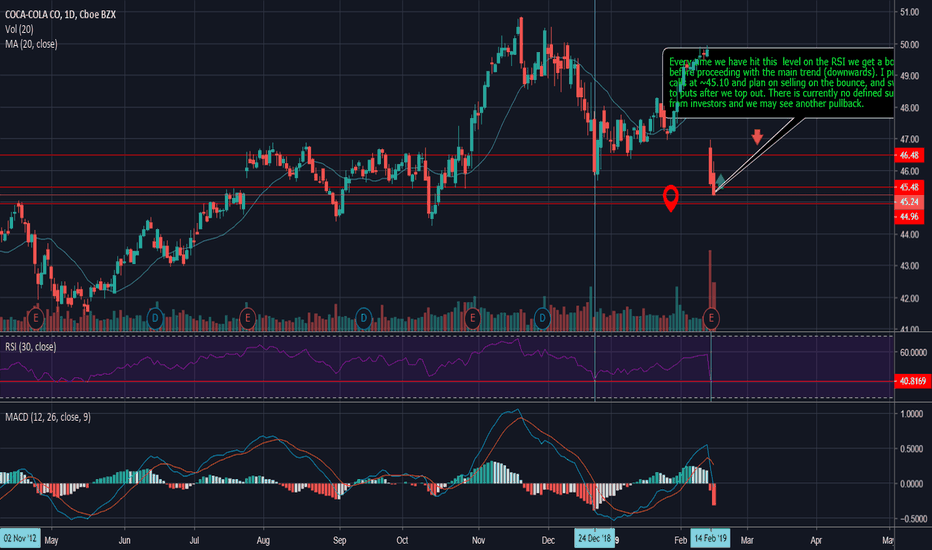Open the E earnings marker before August
This screenshot has width=932, height=550.
(247, 318)
